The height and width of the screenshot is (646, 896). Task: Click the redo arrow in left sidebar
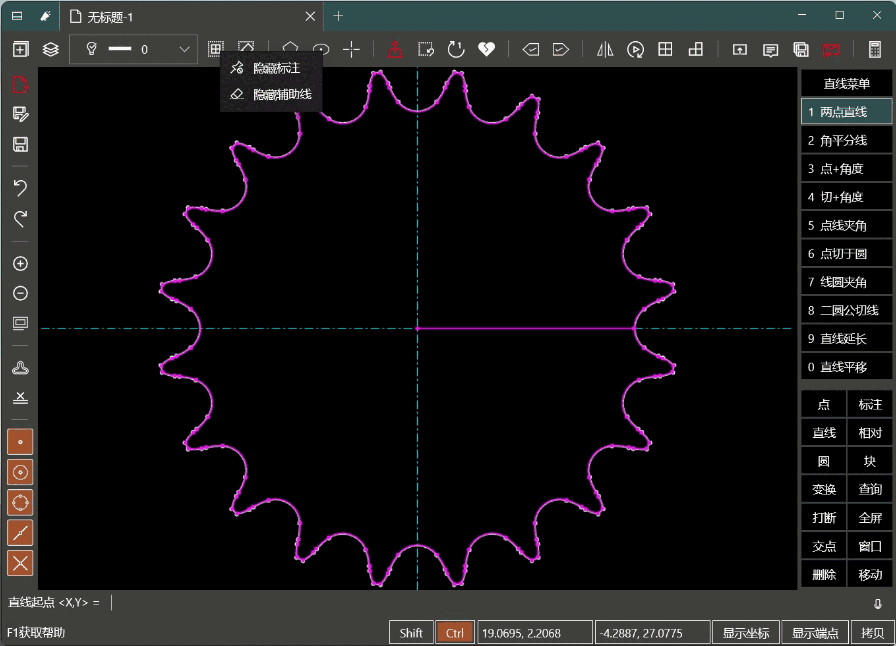click(20, 218)
